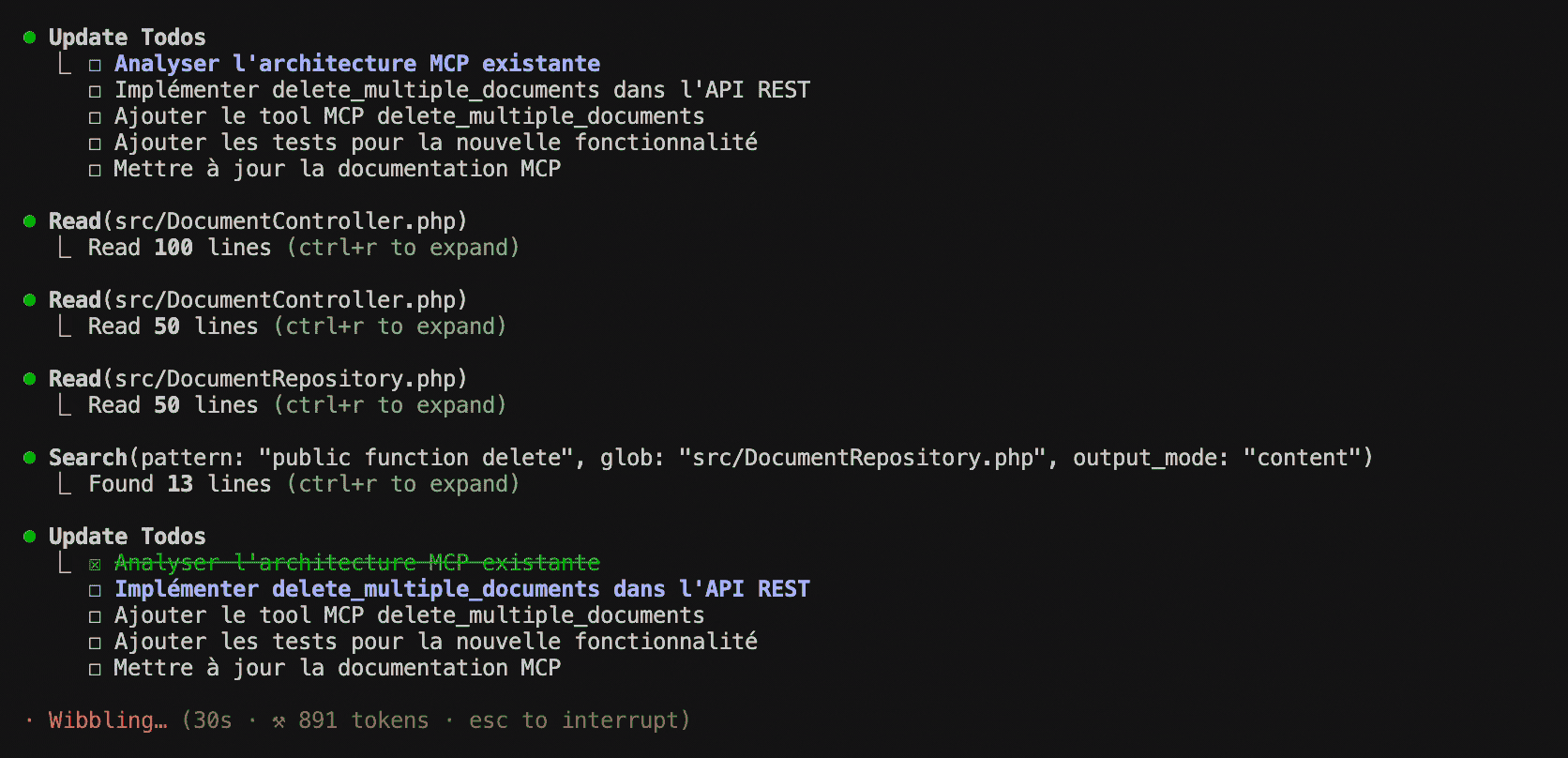
Task: Click green dot next to Read 100 lines entry
Action: point(29,221)
